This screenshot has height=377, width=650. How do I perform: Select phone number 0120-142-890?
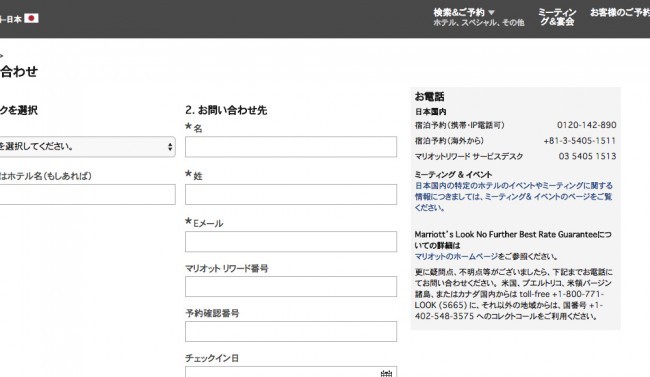(x=586, y=125)
